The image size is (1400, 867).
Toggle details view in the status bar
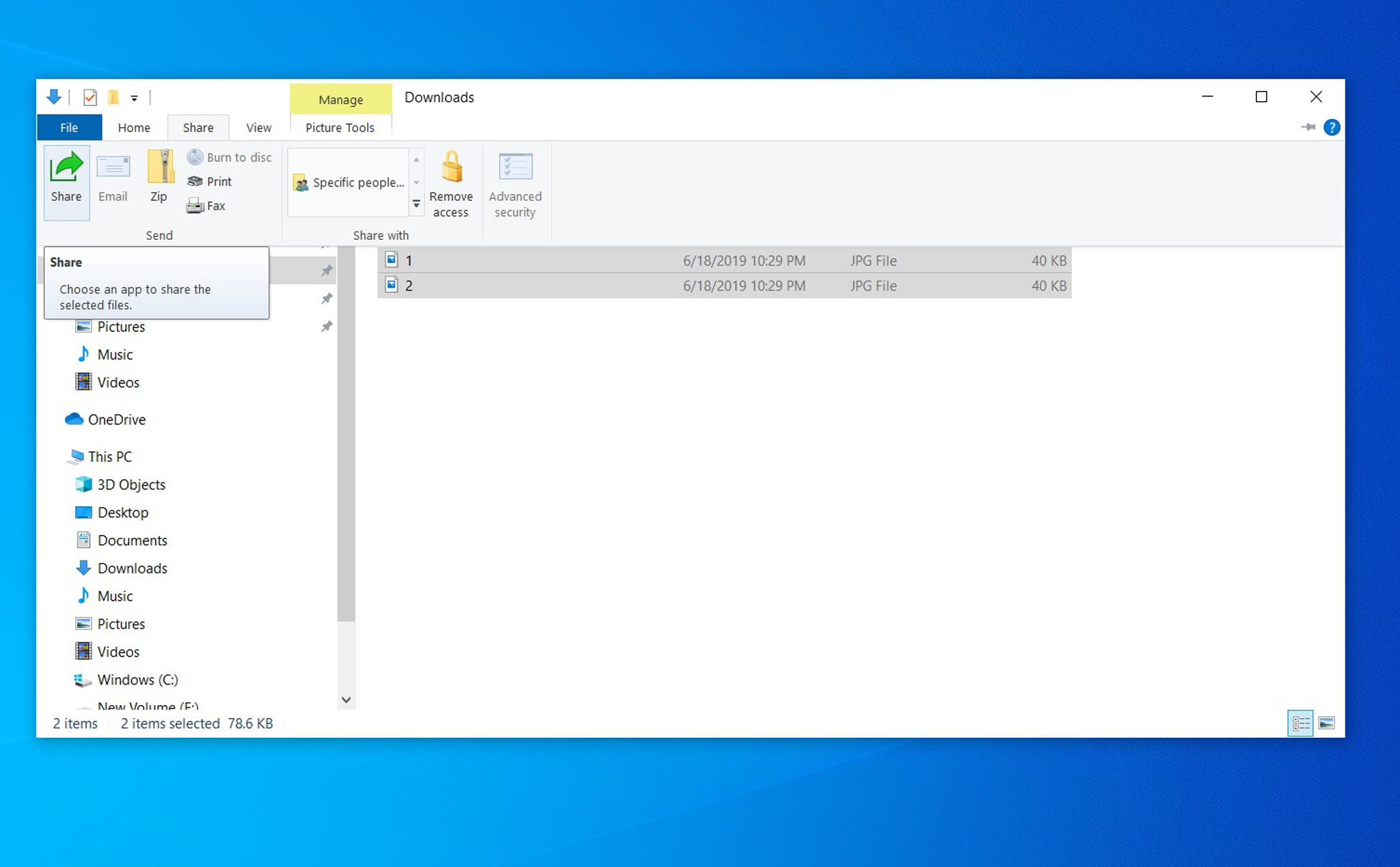(x=1302, y=723)
